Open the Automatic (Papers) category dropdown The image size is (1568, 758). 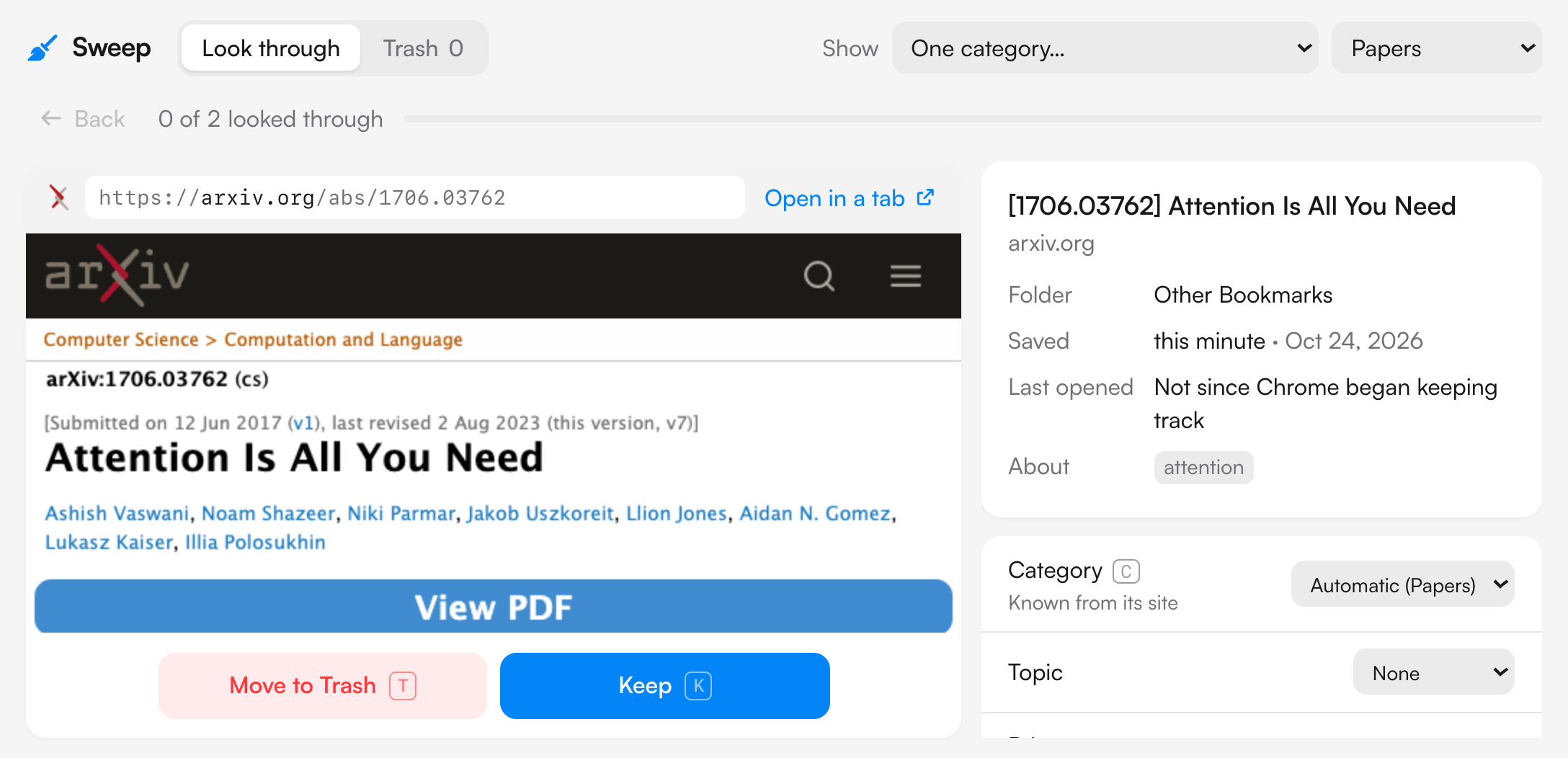1403,584
